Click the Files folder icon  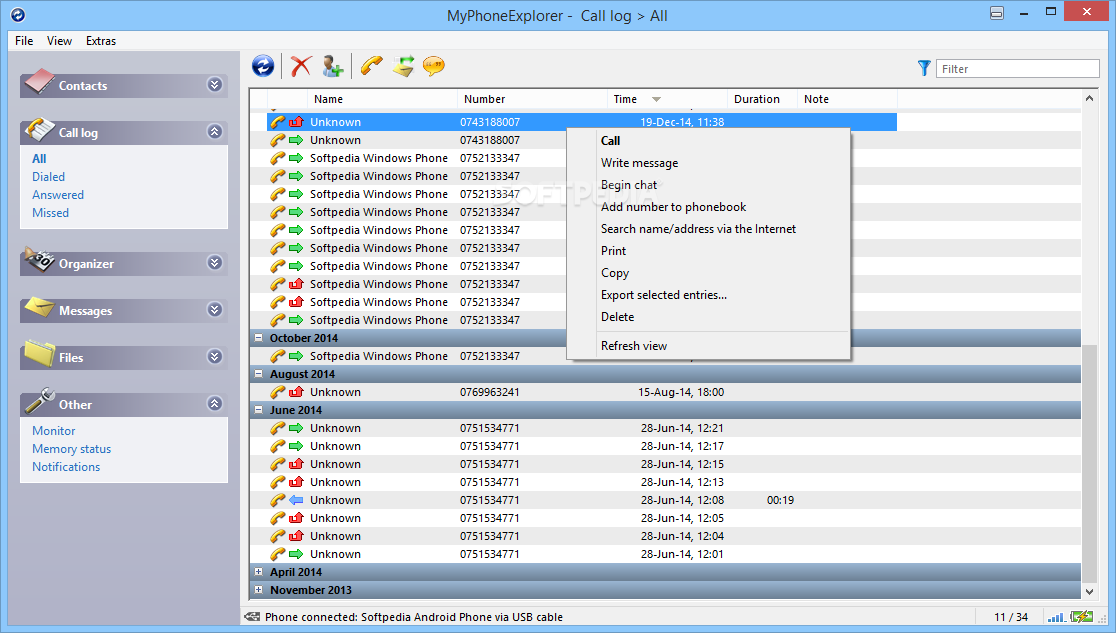tap(39, 354)
